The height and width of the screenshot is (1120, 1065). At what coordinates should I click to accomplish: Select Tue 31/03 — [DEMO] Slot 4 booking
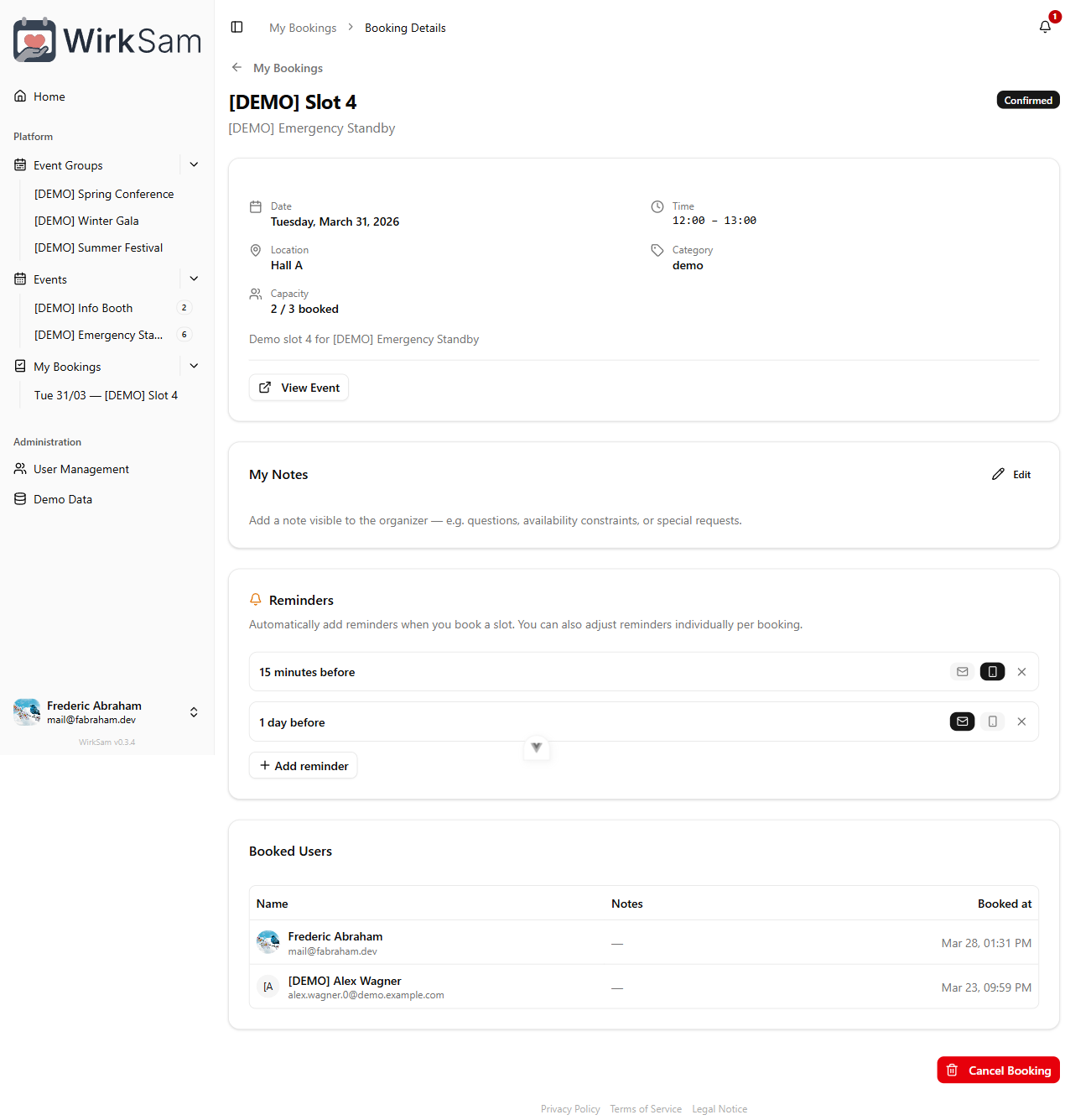tap(106, 395)
